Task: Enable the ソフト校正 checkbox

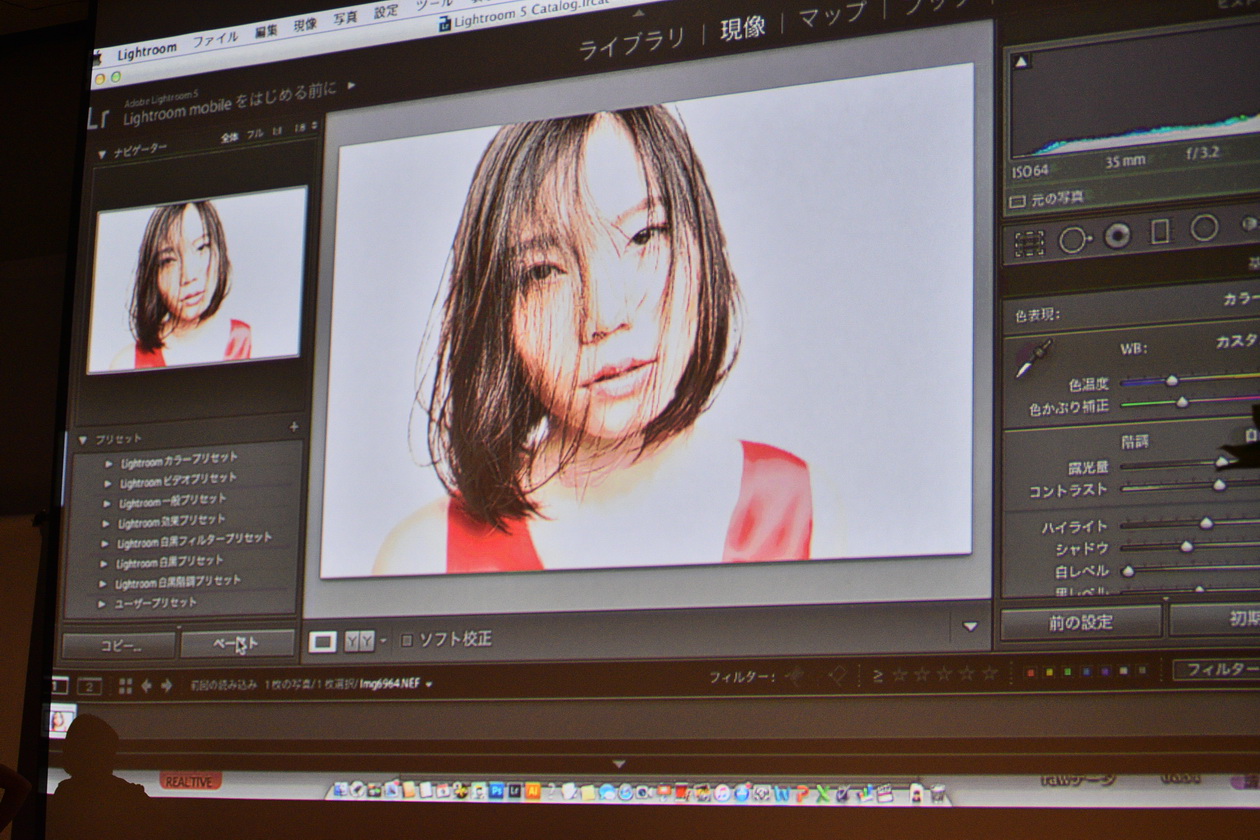Action: (407, 640)
